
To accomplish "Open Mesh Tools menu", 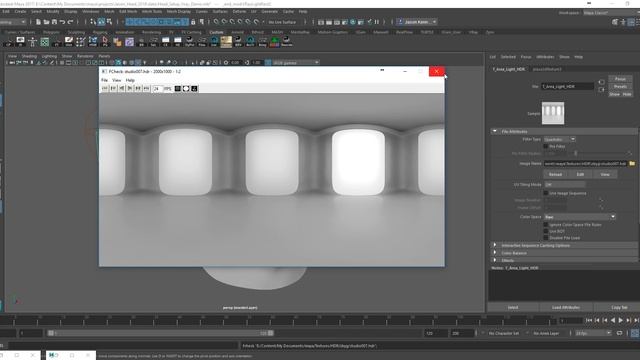I will pyautogui.click(x=151, y=11).
